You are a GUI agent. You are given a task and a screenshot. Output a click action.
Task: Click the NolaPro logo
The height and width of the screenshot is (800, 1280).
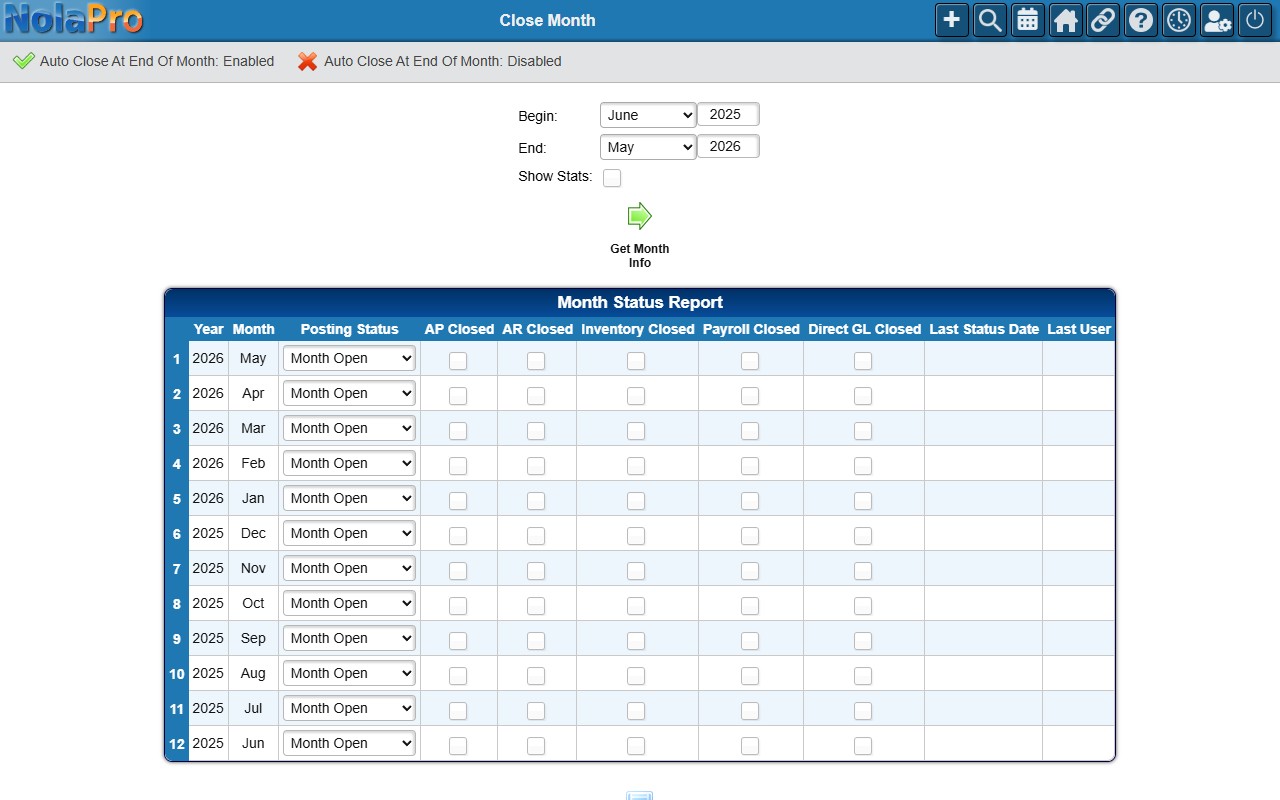(74, 19)
